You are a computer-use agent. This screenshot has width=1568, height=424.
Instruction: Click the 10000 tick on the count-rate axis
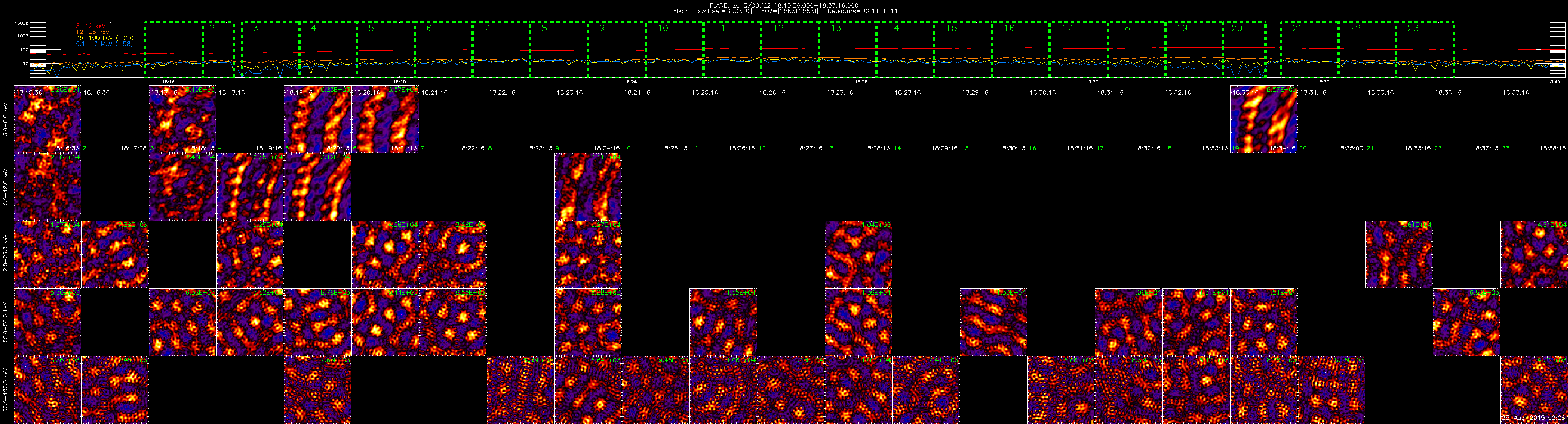[x=21, y=23]
